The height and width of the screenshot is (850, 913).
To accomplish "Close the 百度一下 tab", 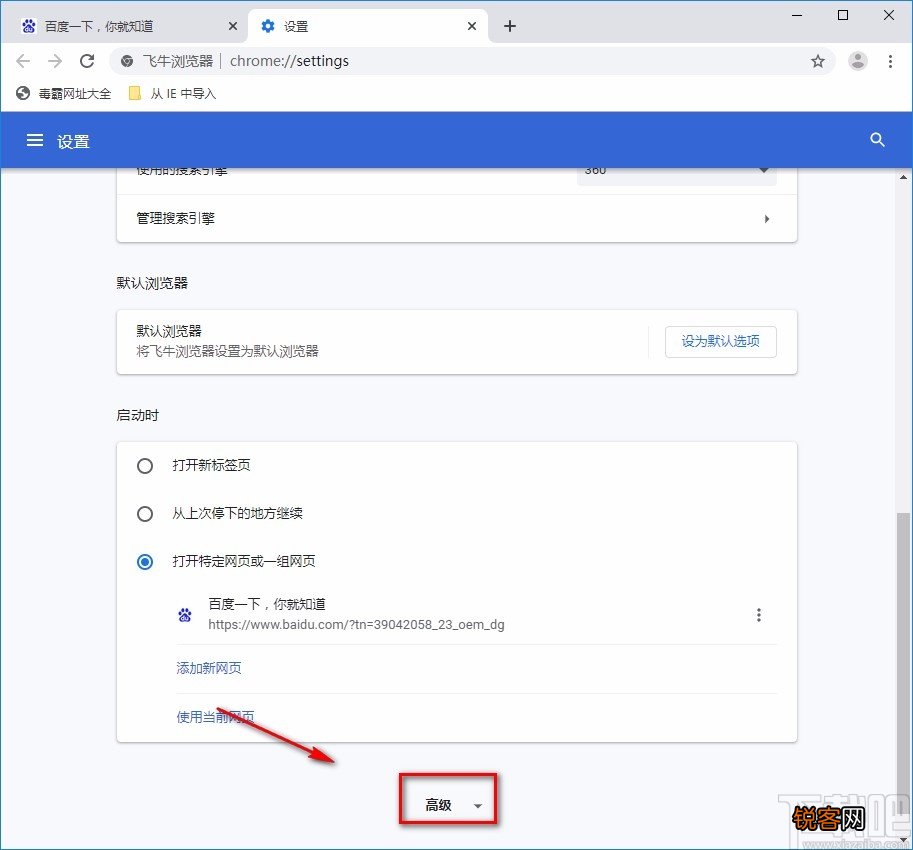I will (x=233, y=26).
